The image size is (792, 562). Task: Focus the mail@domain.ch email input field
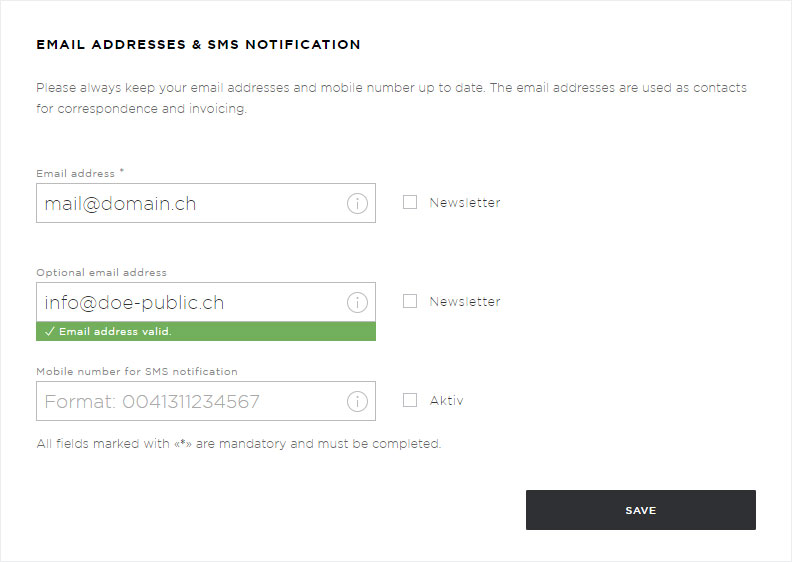pos(206,203)
